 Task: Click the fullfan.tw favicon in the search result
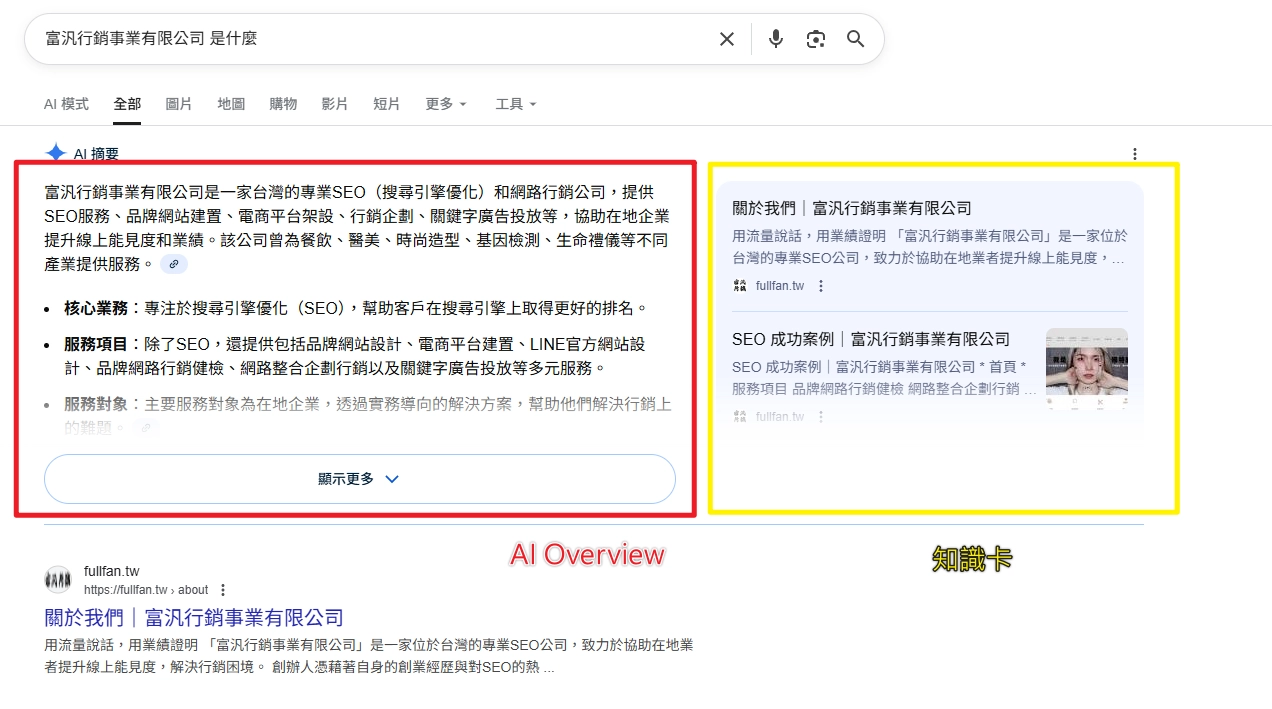58,578
